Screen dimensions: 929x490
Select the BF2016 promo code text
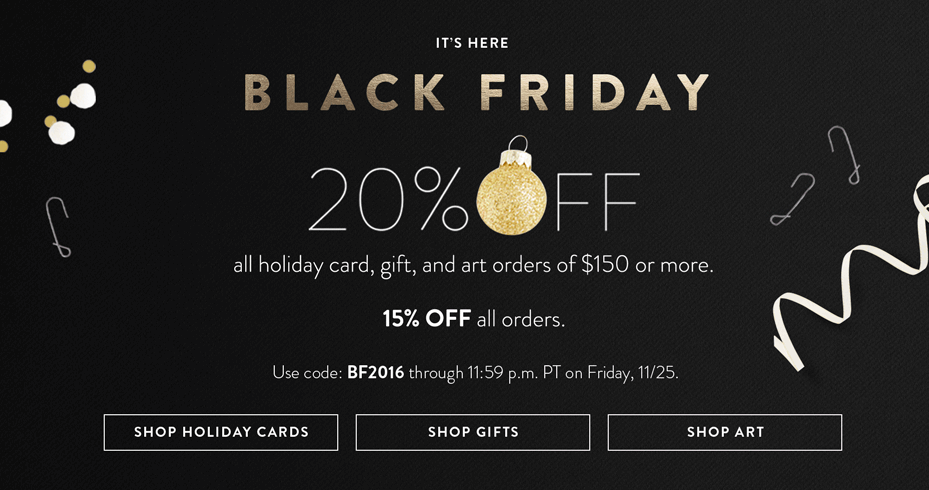[x=376, y=373]
